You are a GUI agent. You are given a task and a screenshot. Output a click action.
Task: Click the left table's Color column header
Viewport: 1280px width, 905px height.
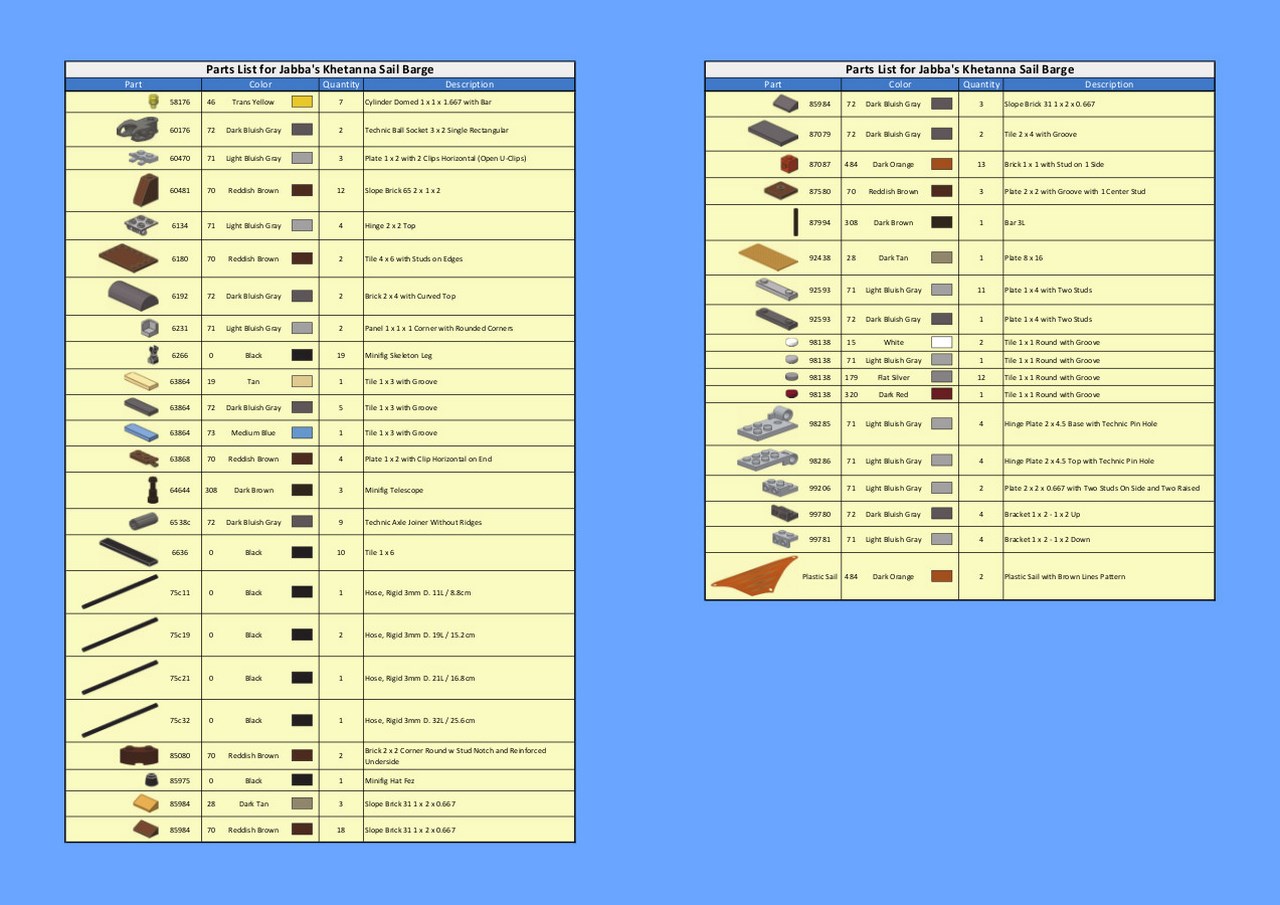(260, 85)
